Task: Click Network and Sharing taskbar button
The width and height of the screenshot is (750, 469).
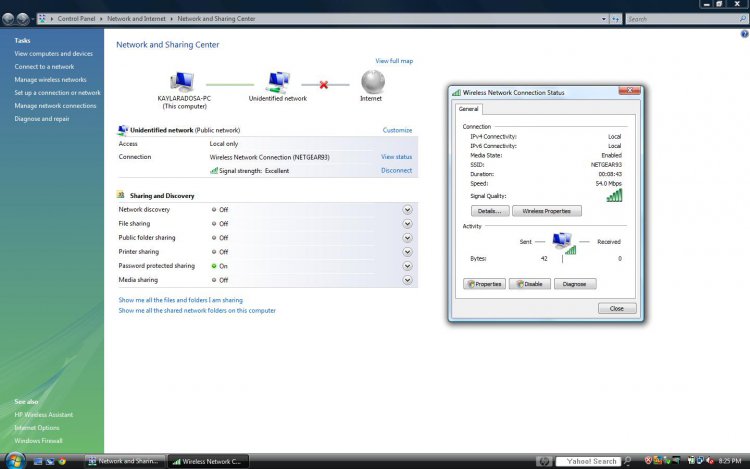Action: (x=125, y=461)
